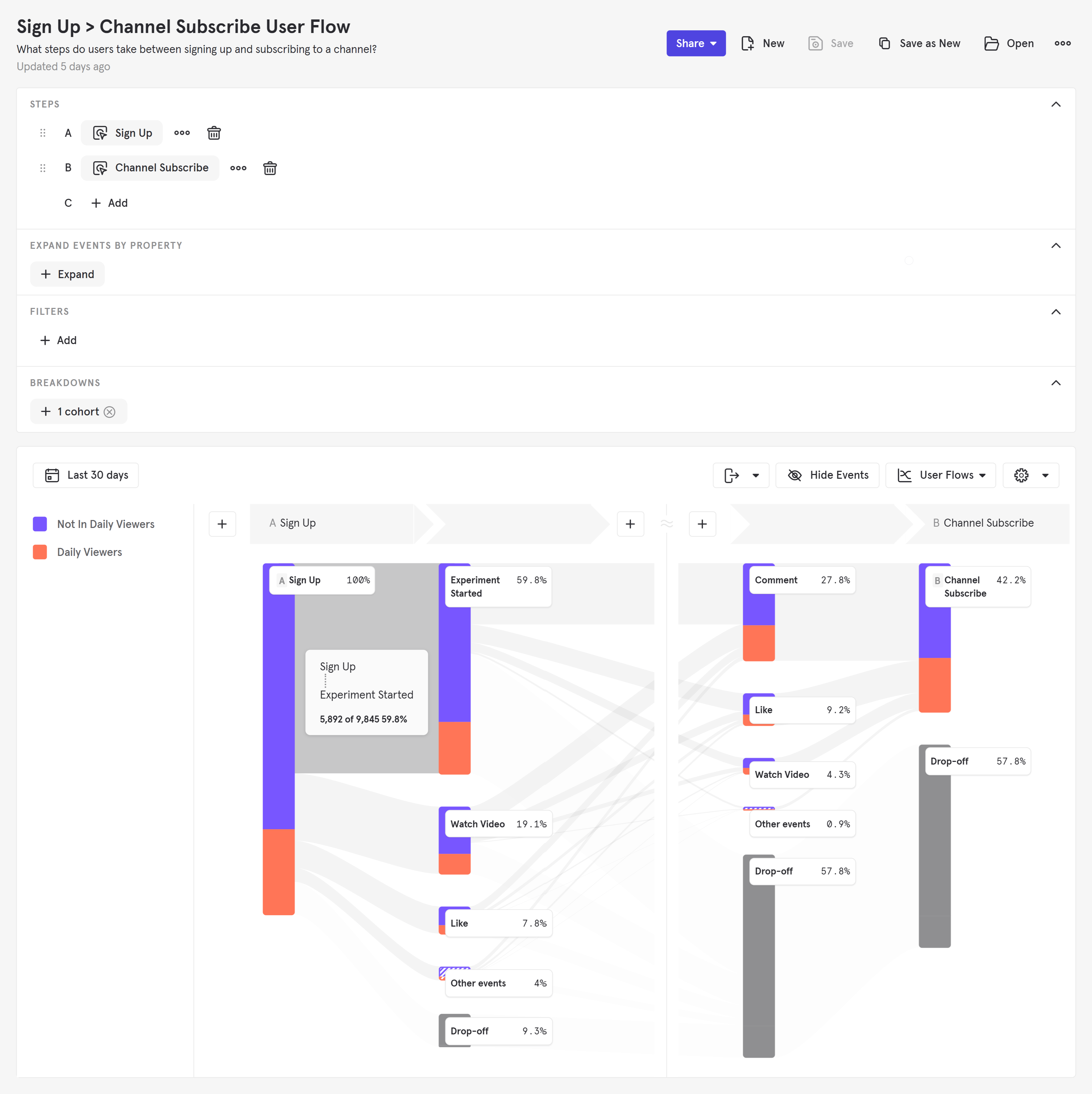The width and height of the screenshot is (1092, 1094).
Task: Open the Last 30 days date picker
Action: point(86,475)
